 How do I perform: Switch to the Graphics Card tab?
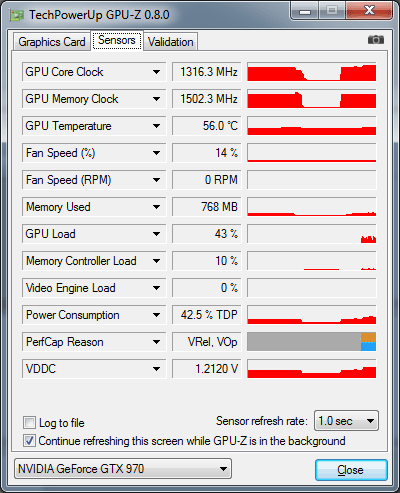click(52, 42)
